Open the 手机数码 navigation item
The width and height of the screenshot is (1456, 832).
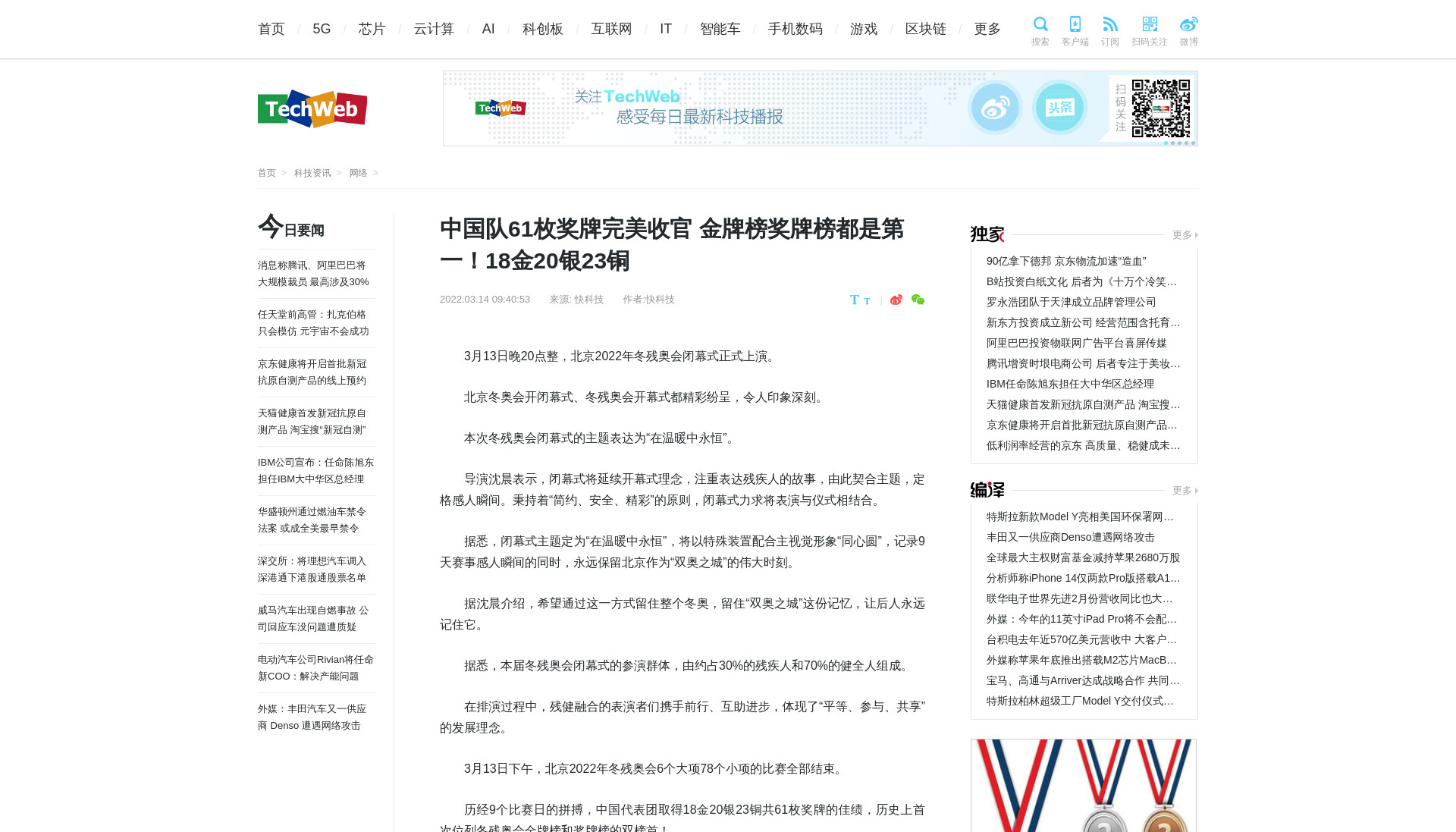click(795, 29)
